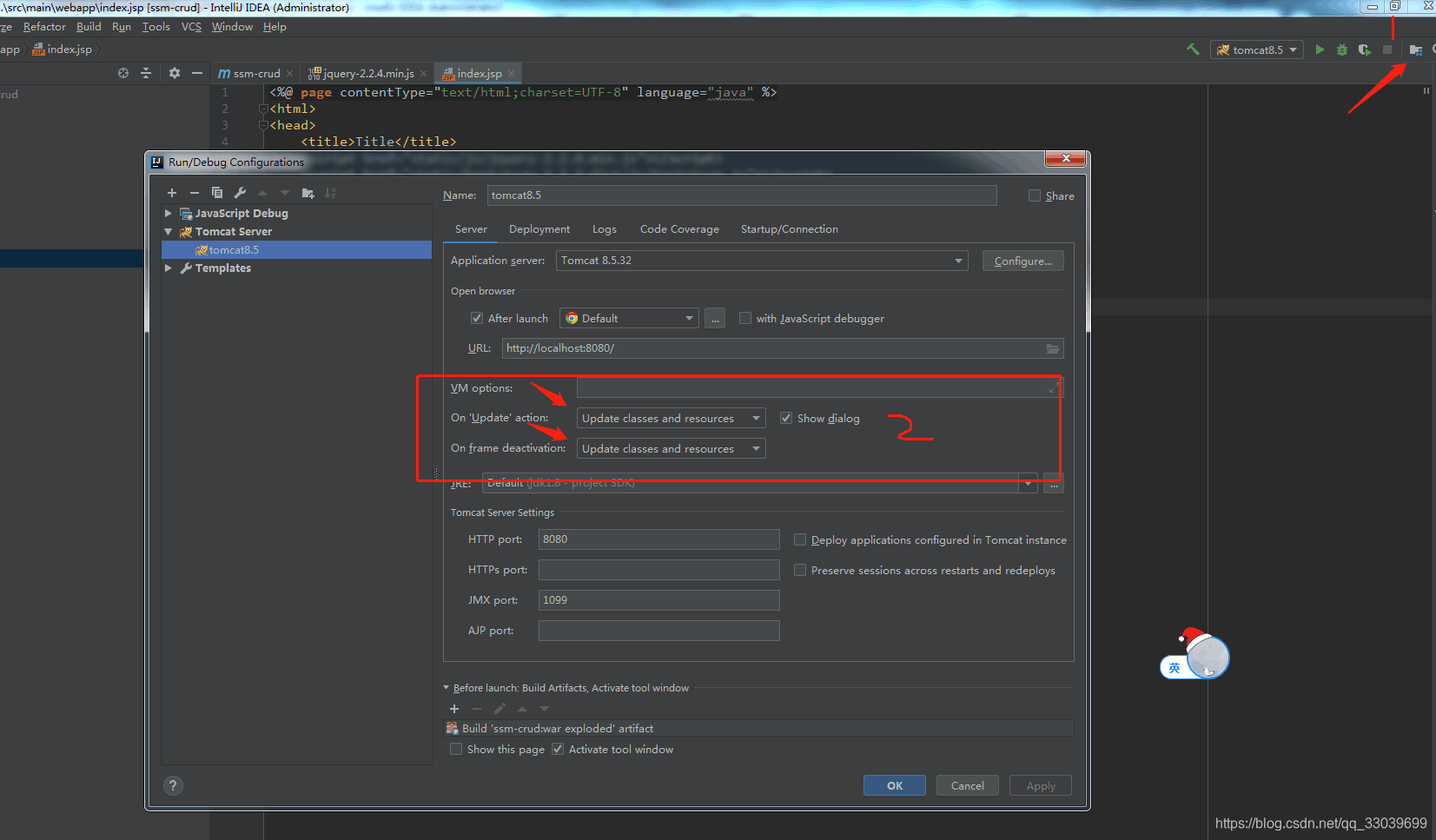Screen dimensions: 1436x840
Task: Move before-launch task down arrow
Action: [x=545, y=709]
